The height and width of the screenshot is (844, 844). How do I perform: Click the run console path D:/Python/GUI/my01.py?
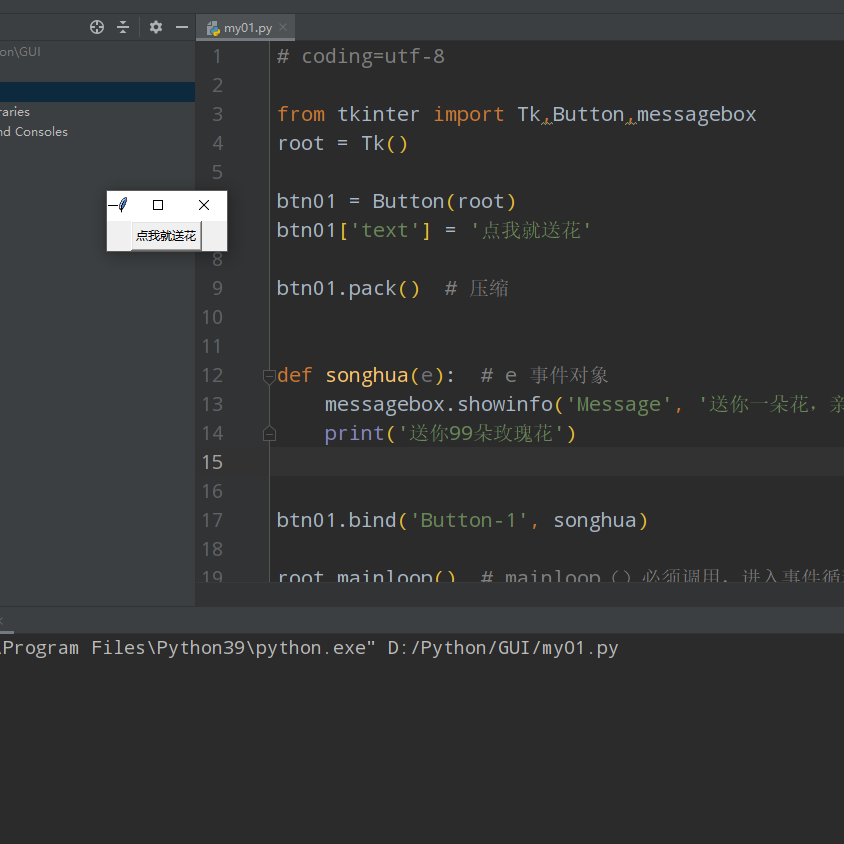503,648
